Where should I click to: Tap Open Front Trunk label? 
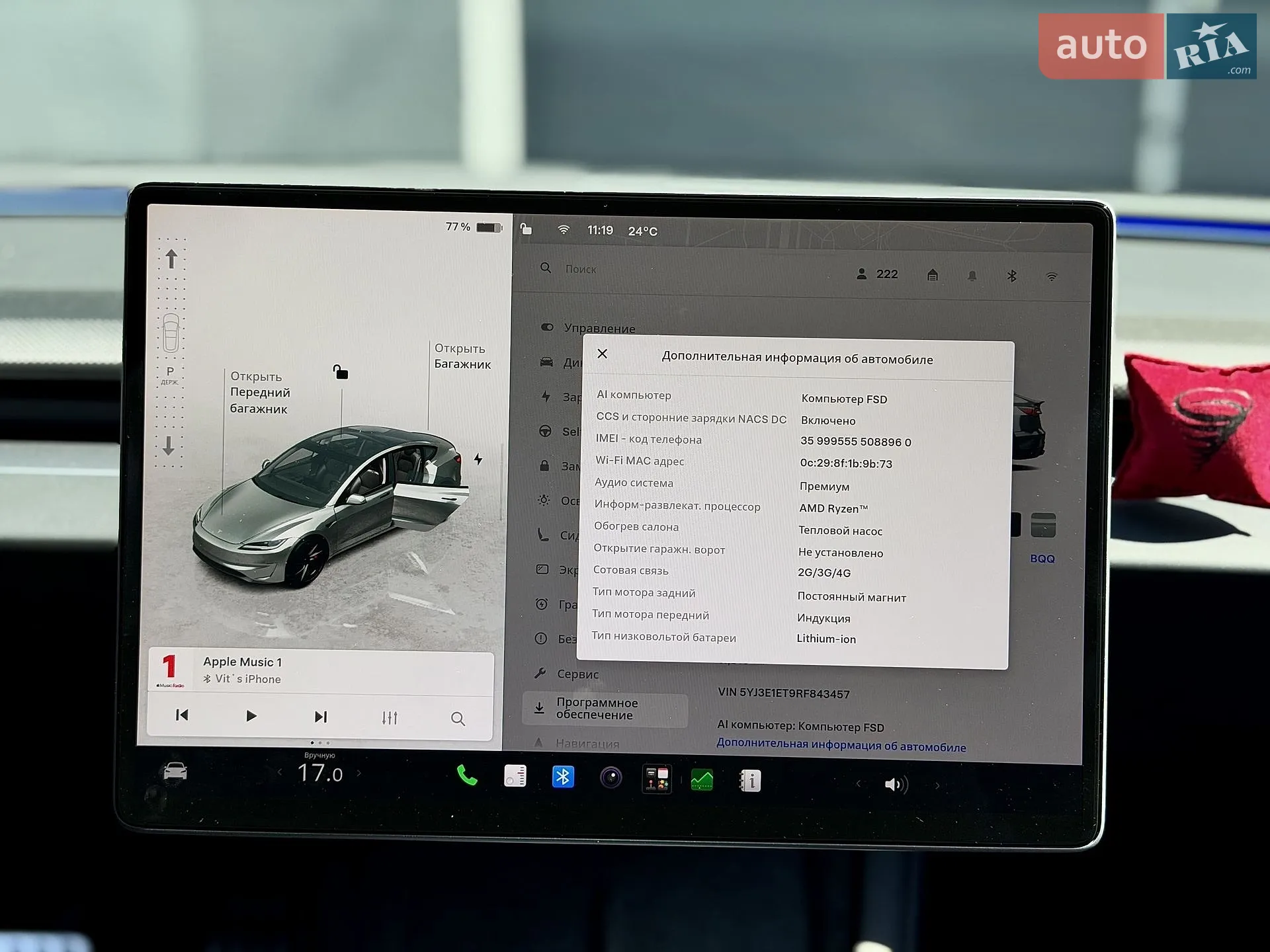pos(260,392)
